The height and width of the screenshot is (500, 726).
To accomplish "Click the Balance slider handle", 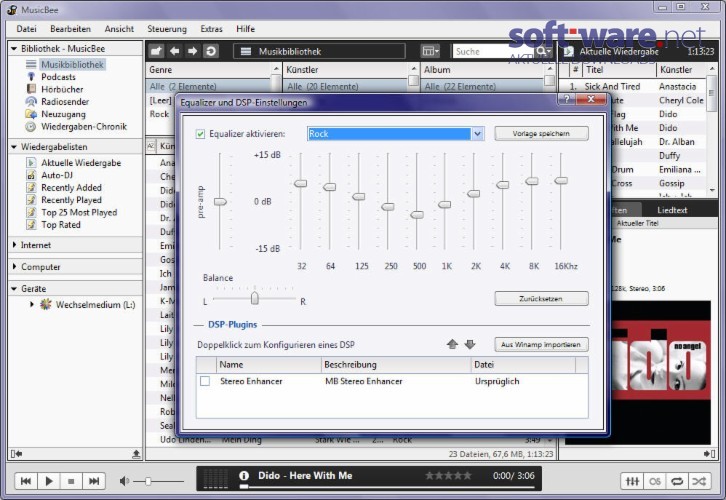I will 255,298.
